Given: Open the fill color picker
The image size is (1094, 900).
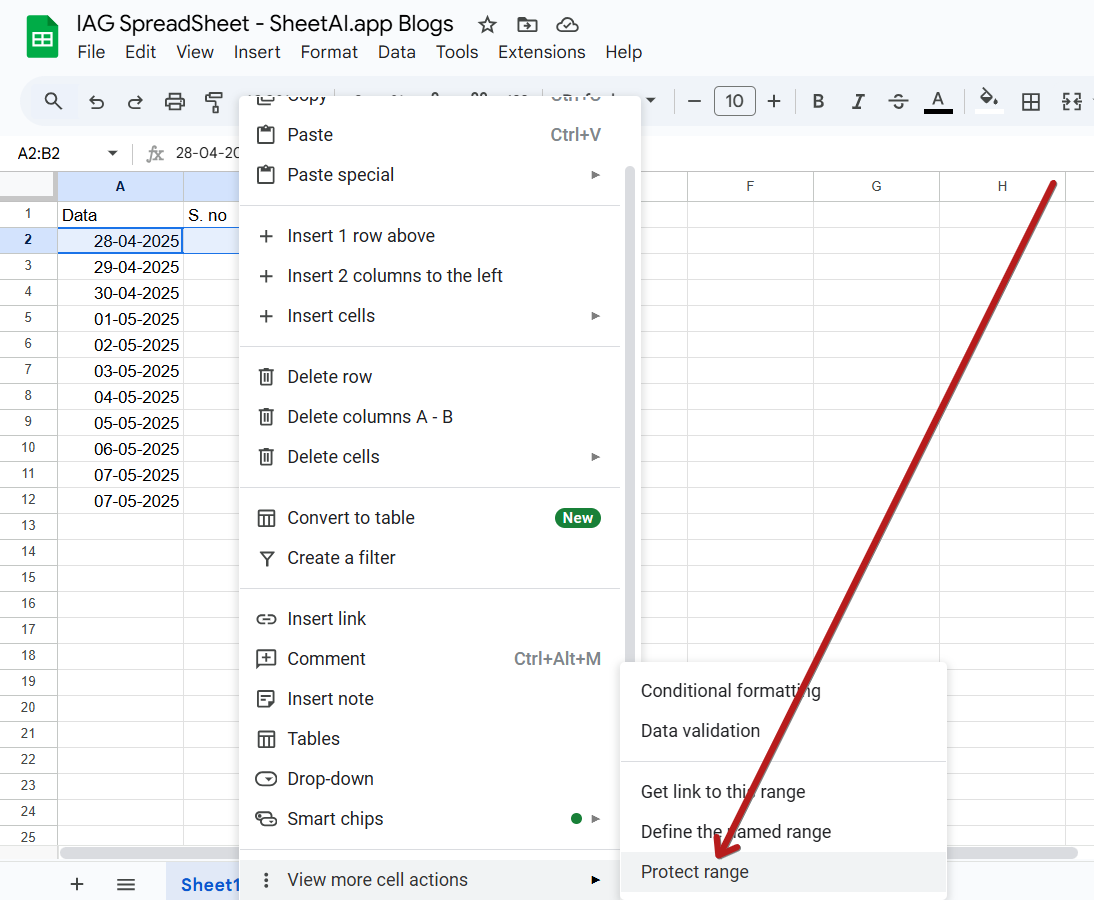Looking at the screenshot, I should (989, 100).
